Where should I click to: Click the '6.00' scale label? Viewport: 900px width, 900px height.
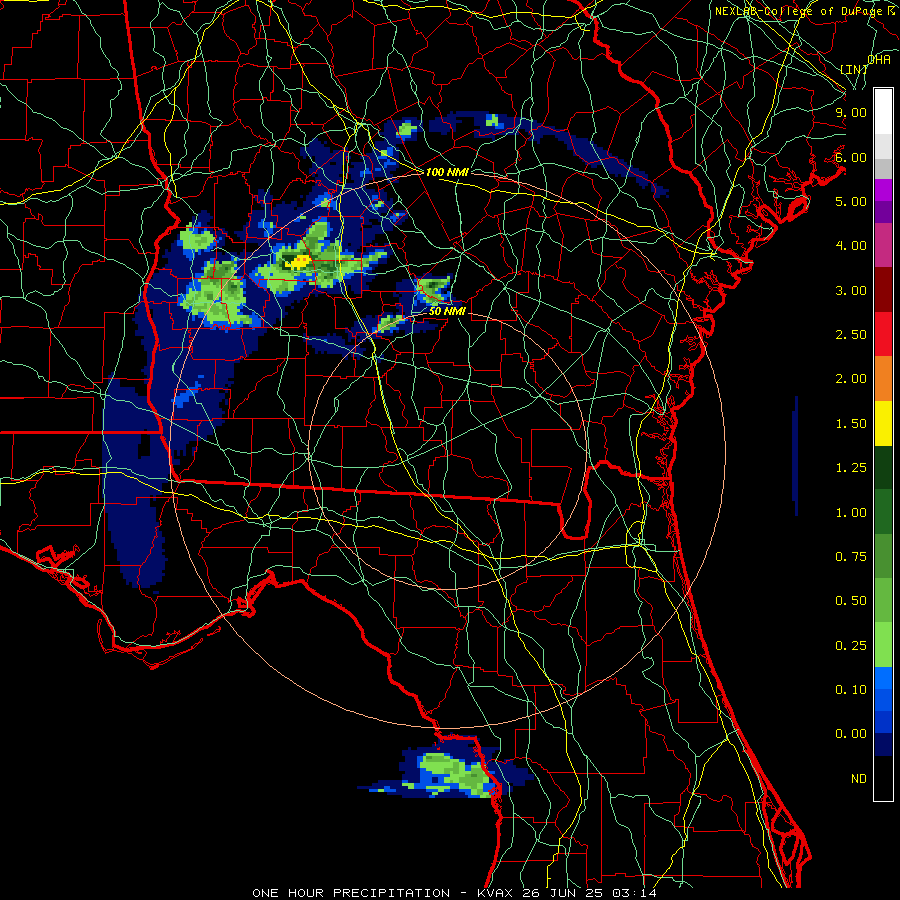click(x=851, y=157)
